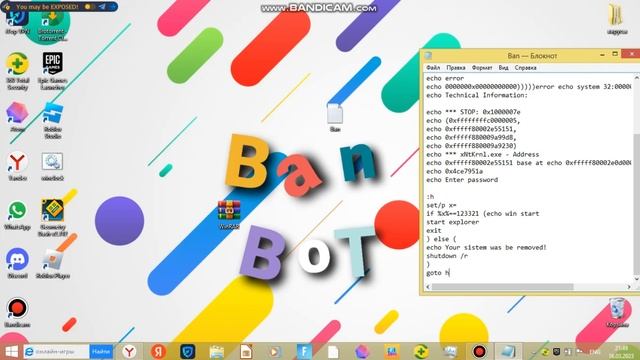Open the WinRAR desktop icon
This screenshot has width=640, height=360.
(x=229, y=214)
